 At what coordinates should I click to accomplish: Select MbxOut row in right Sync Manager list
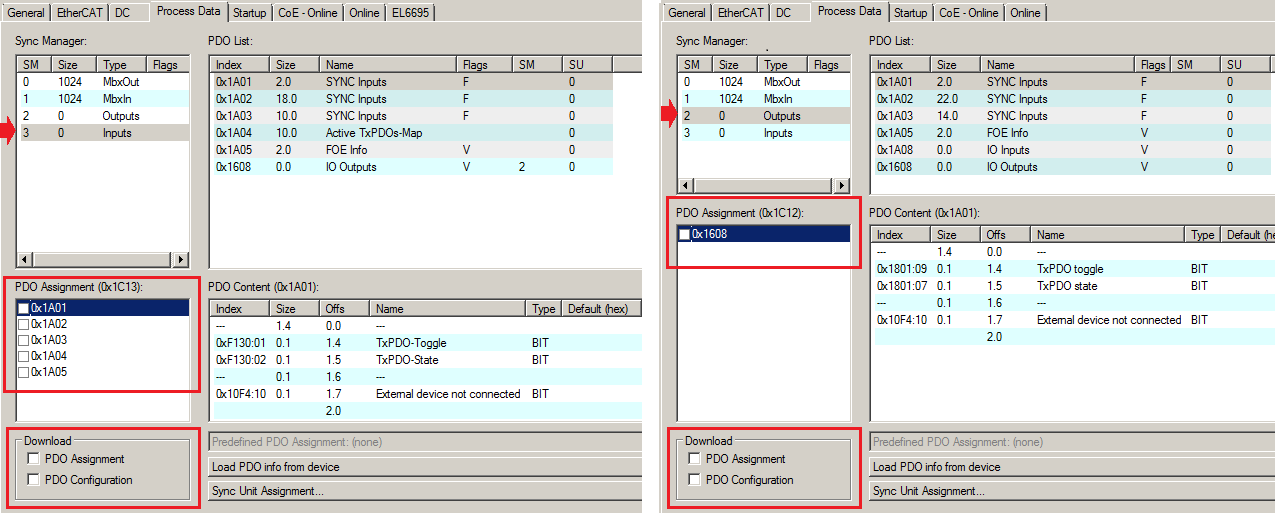(764, 82)
